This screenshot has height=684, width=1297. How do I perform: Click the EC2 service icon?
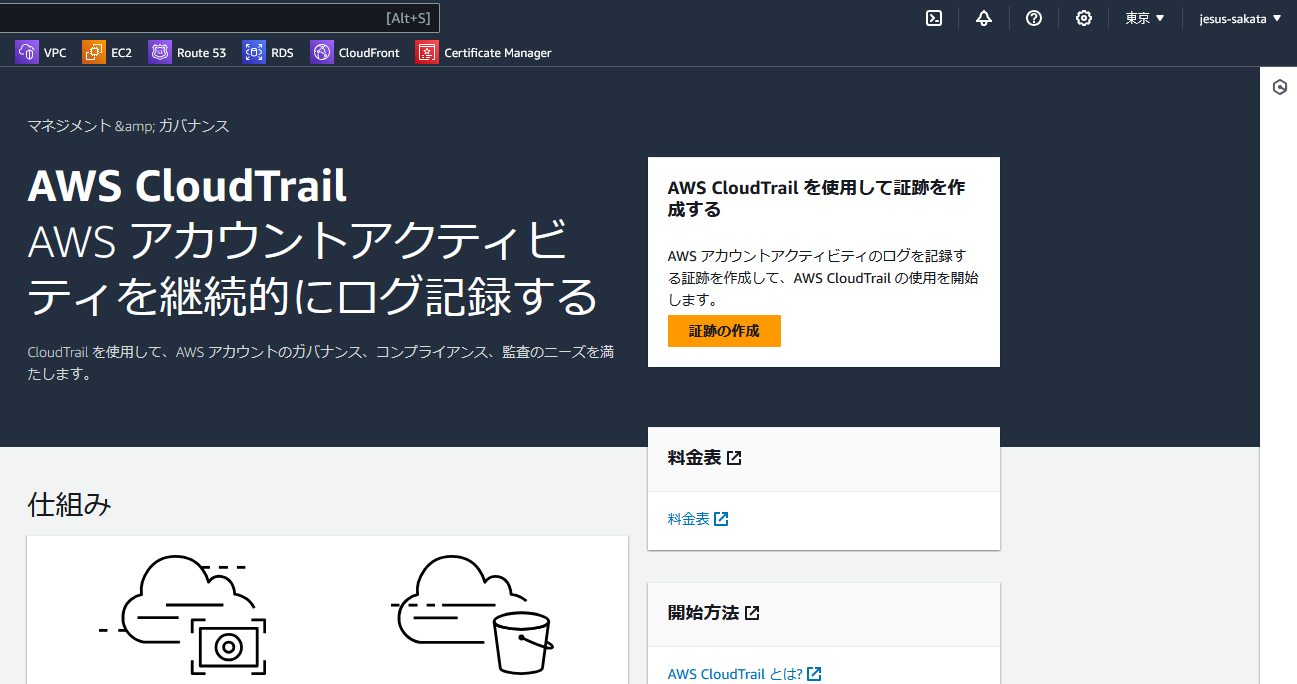(93, 52)
